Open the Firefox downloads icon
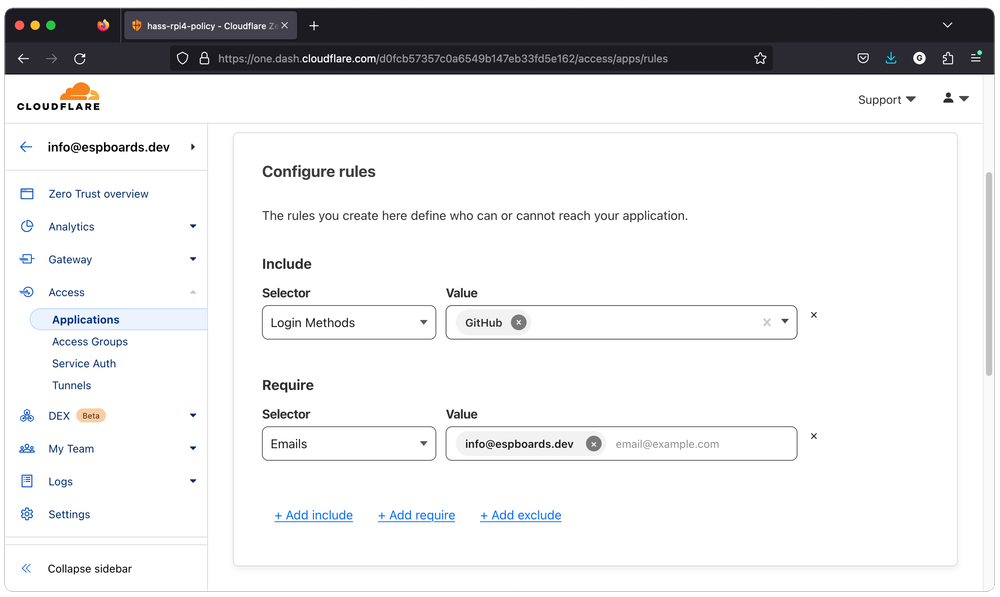The height and width of the screenshot is (597, 1000). tap(891, 59)
